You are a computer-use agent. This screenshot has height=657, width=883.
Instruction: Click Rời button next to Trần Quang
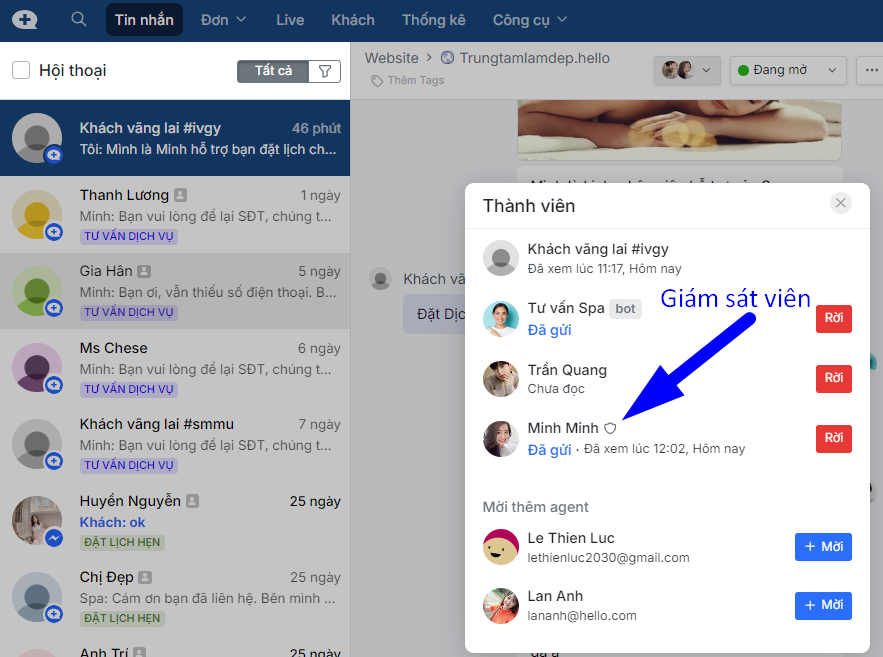(833, 378)
